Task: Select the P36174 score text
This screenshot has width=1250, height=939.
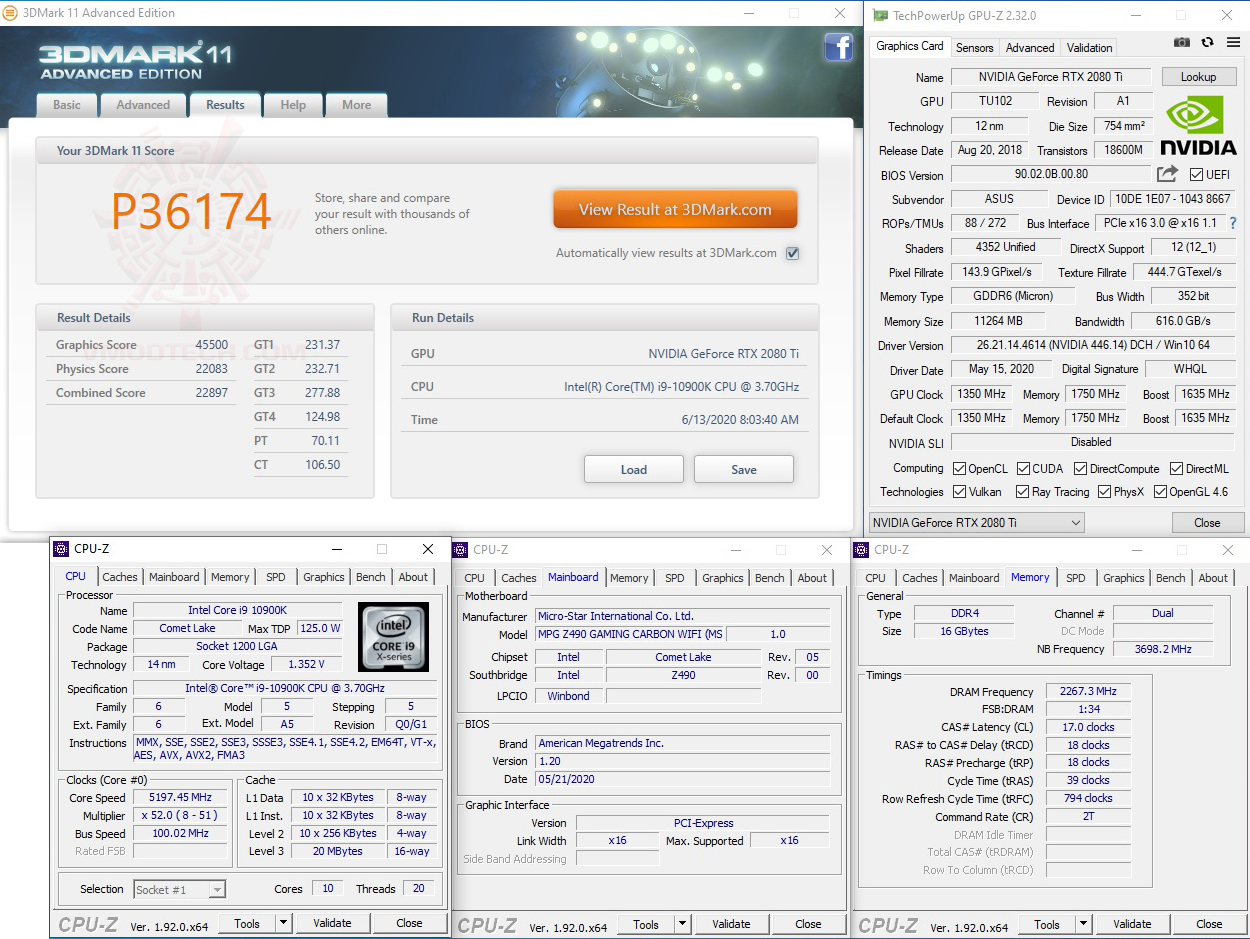Action: (191, 211)
